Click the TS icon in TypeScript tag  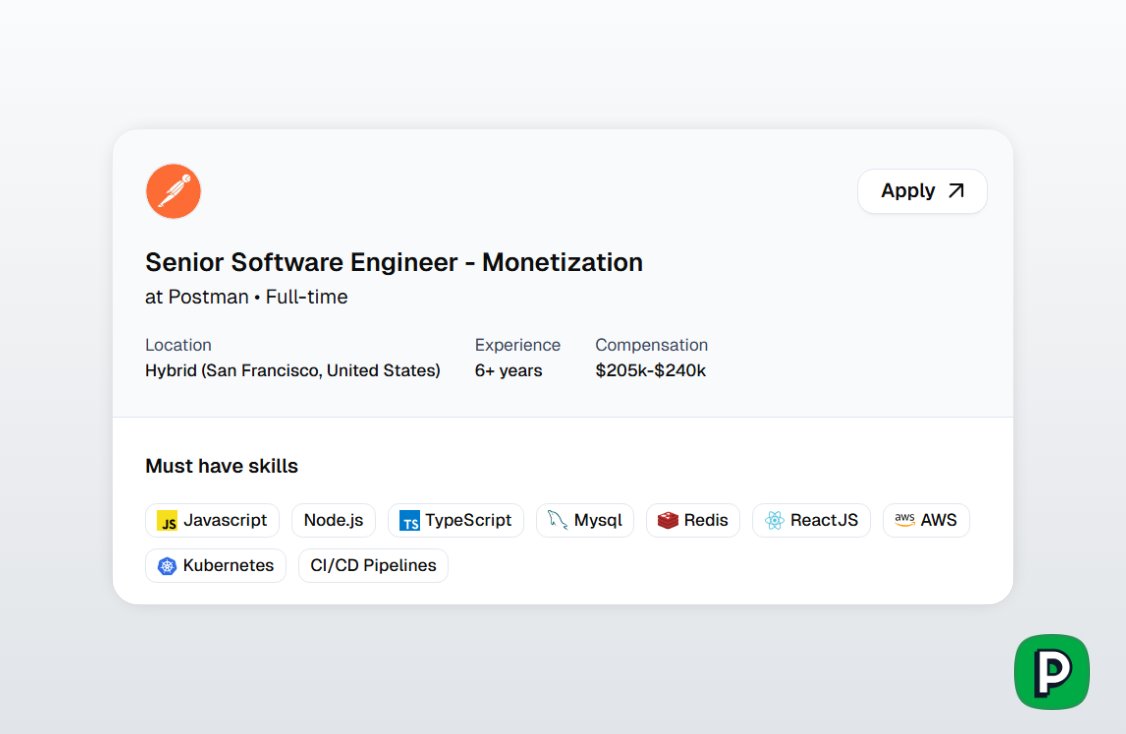tap(409, 521)
